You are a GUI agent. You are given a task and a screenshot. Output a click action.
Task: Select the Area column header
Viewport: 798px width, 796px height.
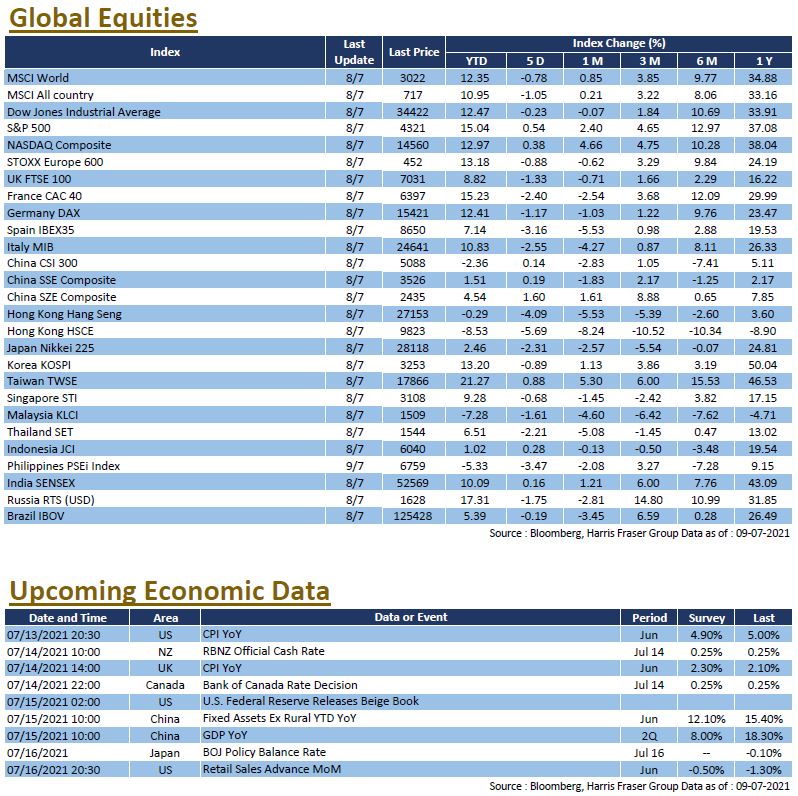click(x=165, y=618)
